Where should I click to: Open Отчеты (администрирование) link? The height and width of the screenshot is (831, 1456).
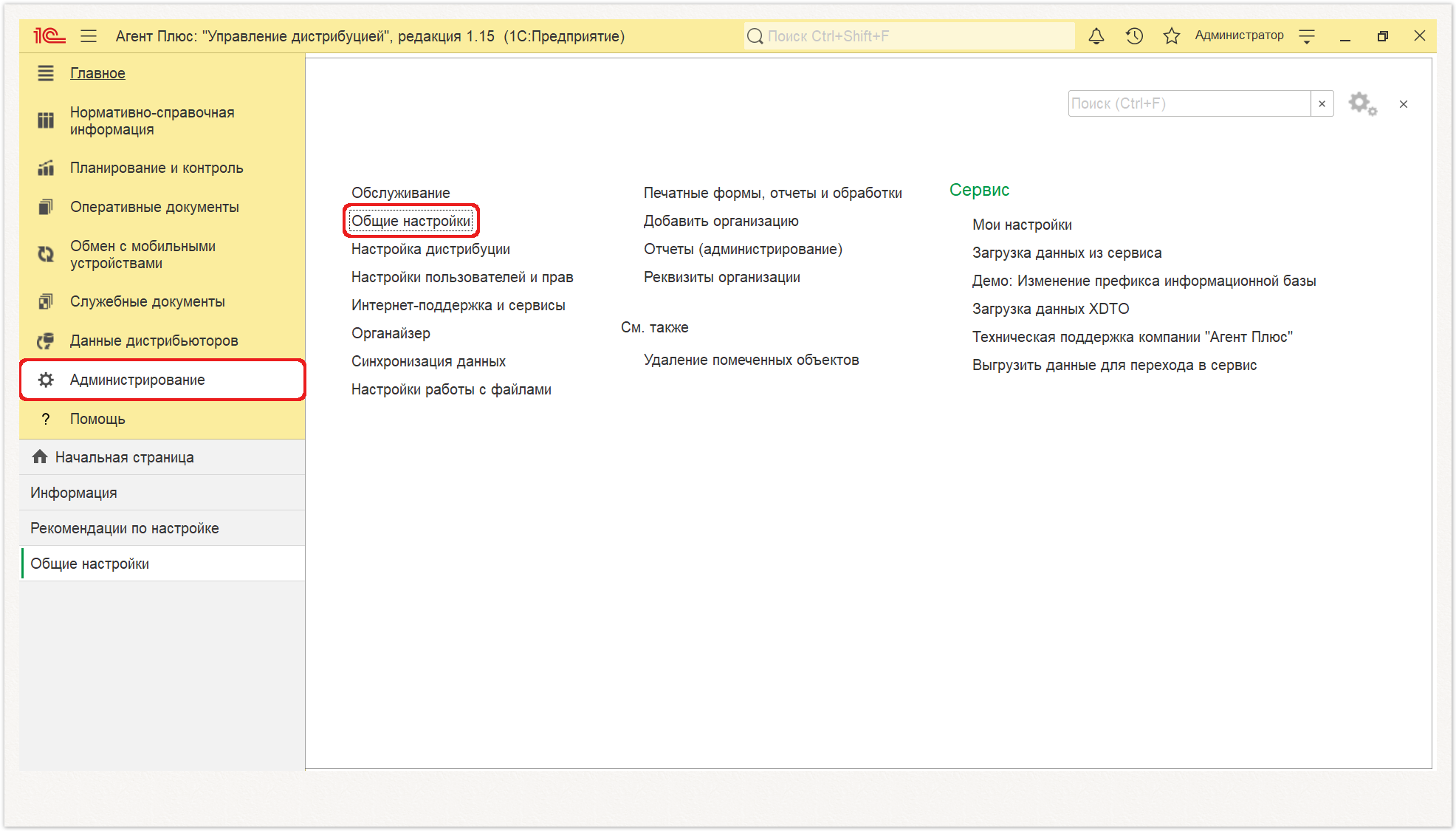[743, 249]
